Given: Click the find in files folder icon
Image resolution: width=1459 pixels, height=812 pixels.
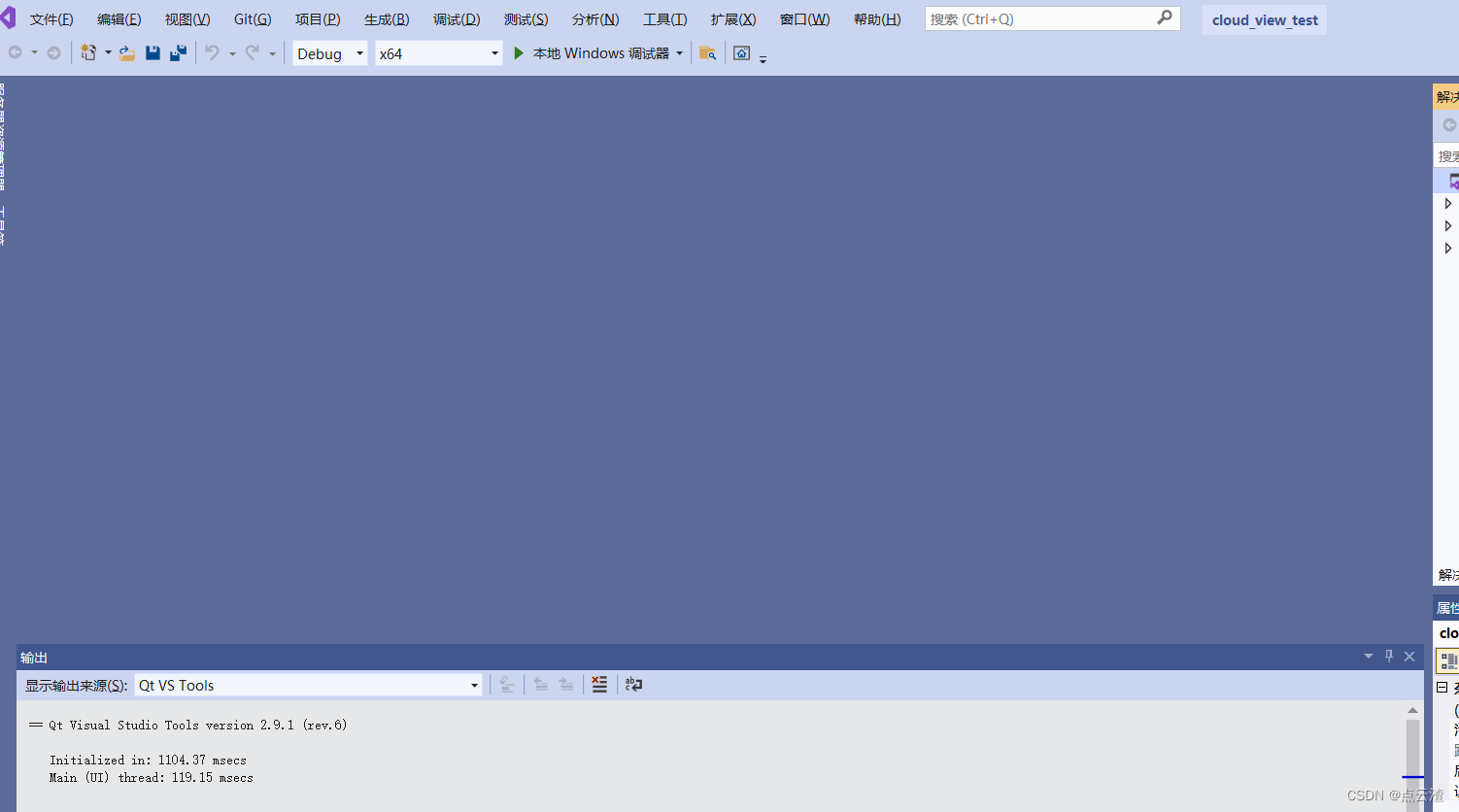Looking at the screenshot, I should point(707,53).
